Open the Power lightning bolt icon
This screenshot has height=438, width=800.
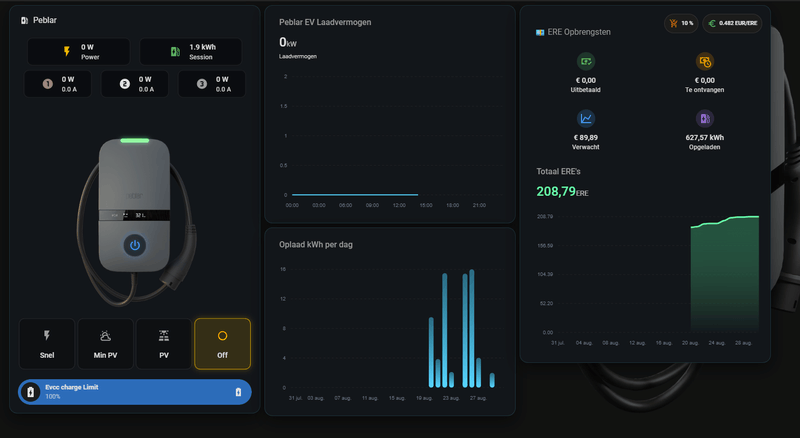tap(67, 52)
